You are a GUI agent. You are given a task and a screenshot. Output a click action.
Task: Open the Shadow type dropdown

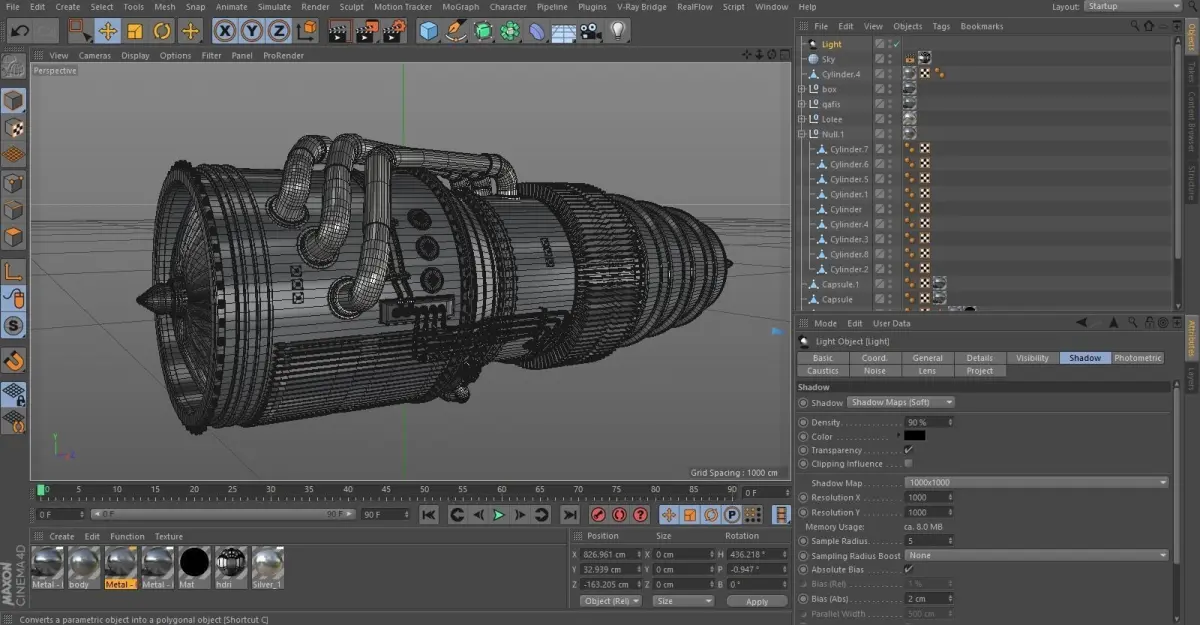[x=901, y=402]
